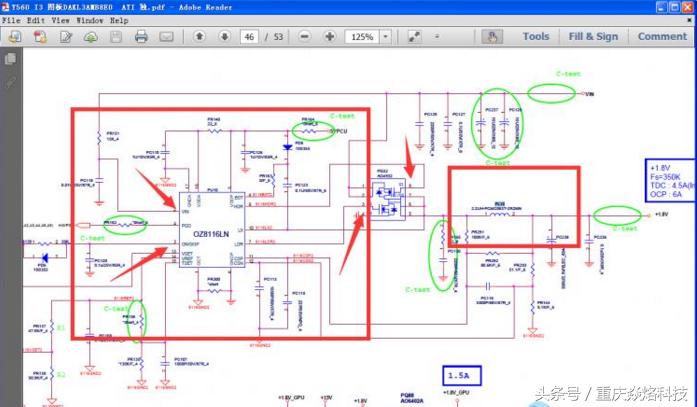
Task: Go to the previous page arrow
Action: click(199, 37)
